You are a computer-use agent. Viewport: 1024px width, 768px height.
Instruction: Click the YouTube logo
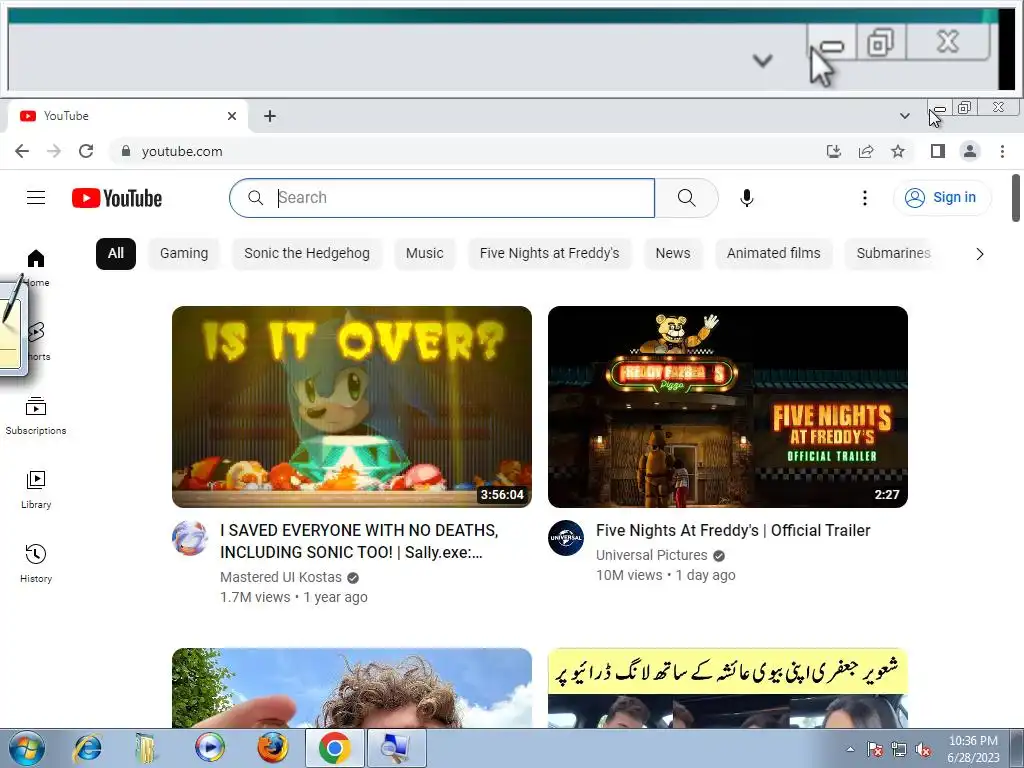[117, 198]
